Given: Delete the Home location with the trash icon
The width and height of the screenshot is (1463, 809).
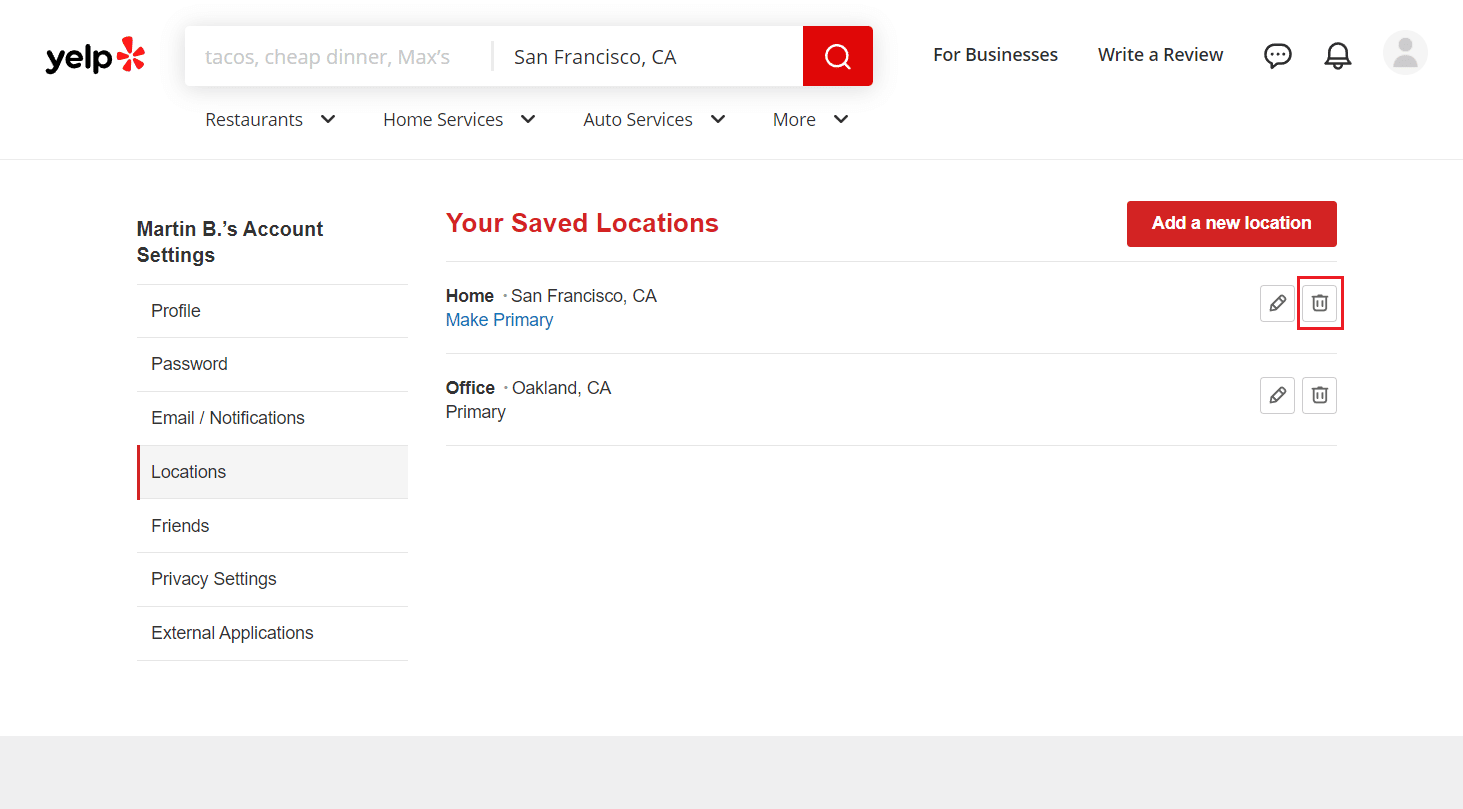Looking at the screenshot, I should [1319, 303].
